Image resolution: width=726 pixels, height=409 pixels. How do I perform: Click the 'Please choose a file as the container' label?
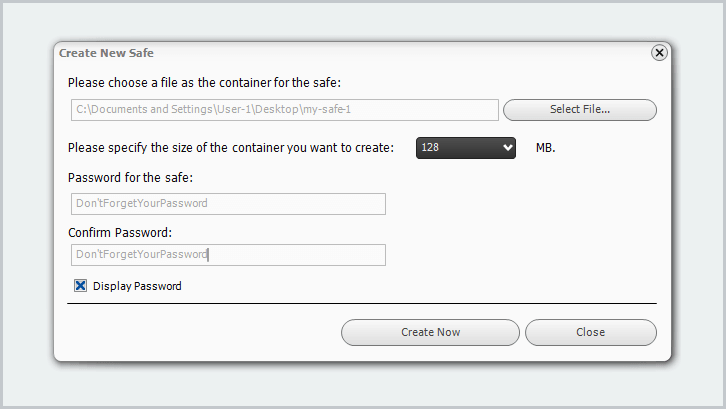(204, 83)
